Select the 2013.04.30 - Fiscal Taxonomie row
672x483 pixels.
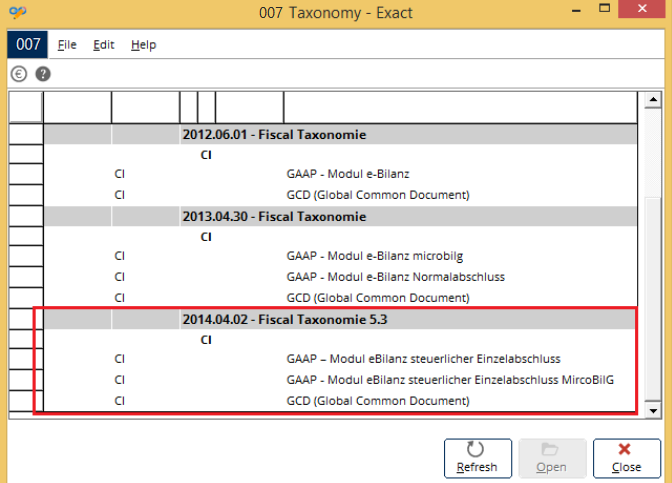point(340,216)
